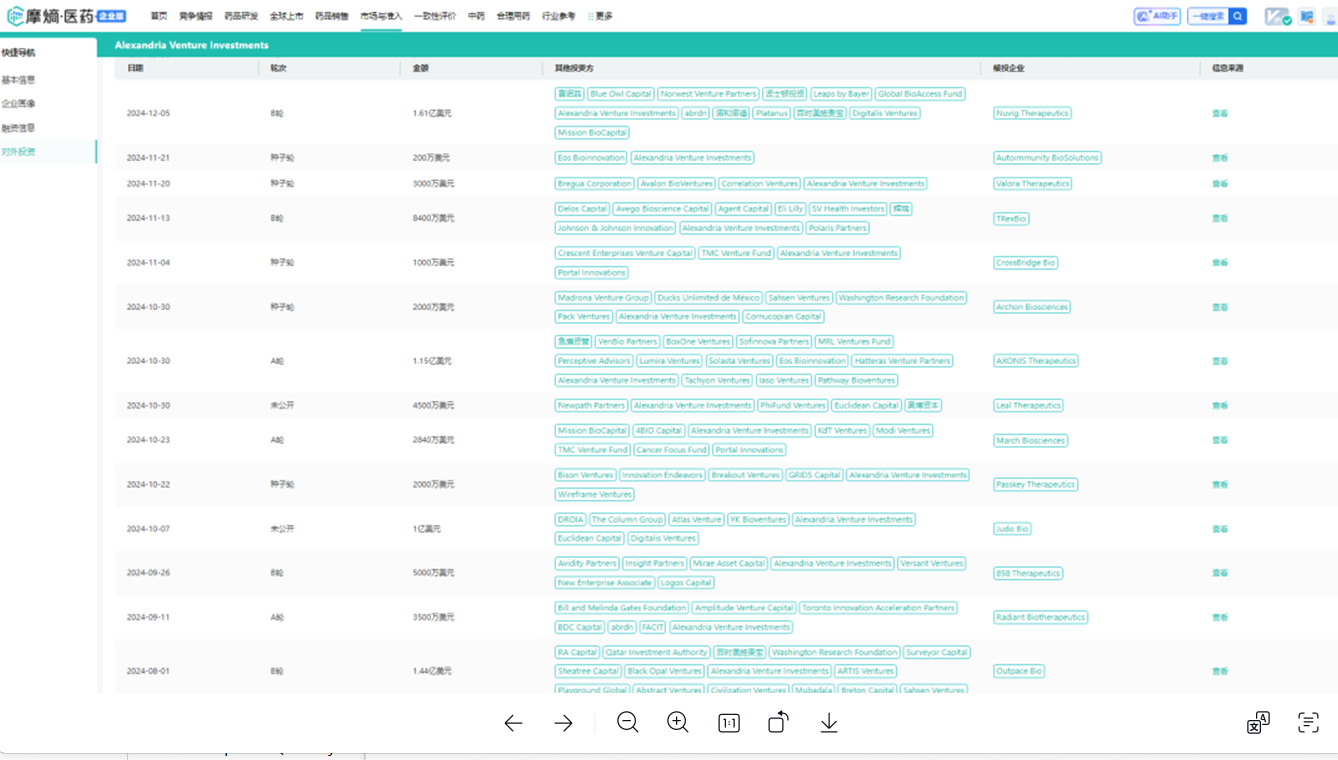The height and width of the screenshot is (760, 1338).
Task: Go to next image with right arrow
Action: coord(564,723)
